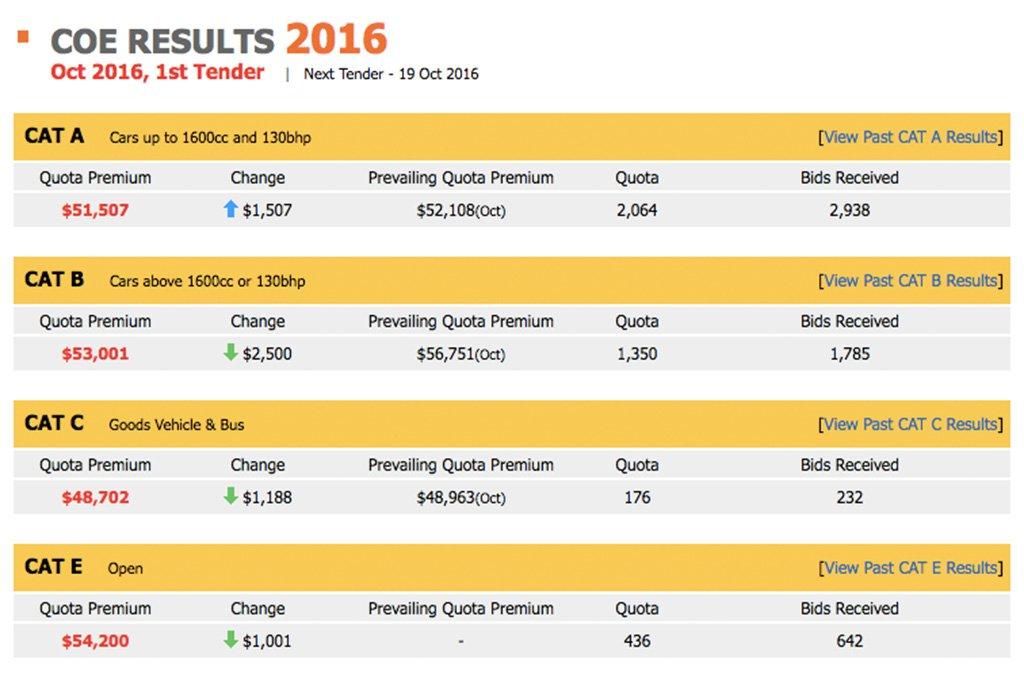This screenshot has width=1024, height=683.
Task: Open View Past CAT E Results link
Action: [910, 568]
